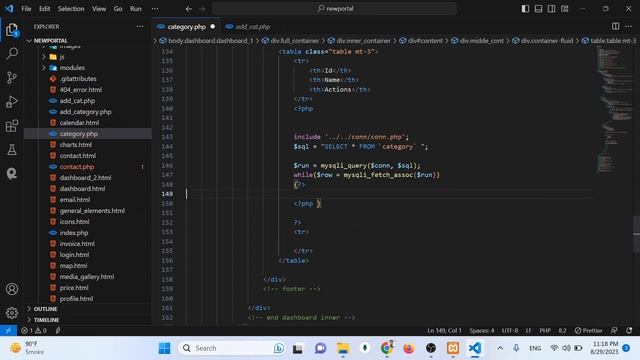Show more menu items ellipsis
640x360 pixels.
click(155, 9)
